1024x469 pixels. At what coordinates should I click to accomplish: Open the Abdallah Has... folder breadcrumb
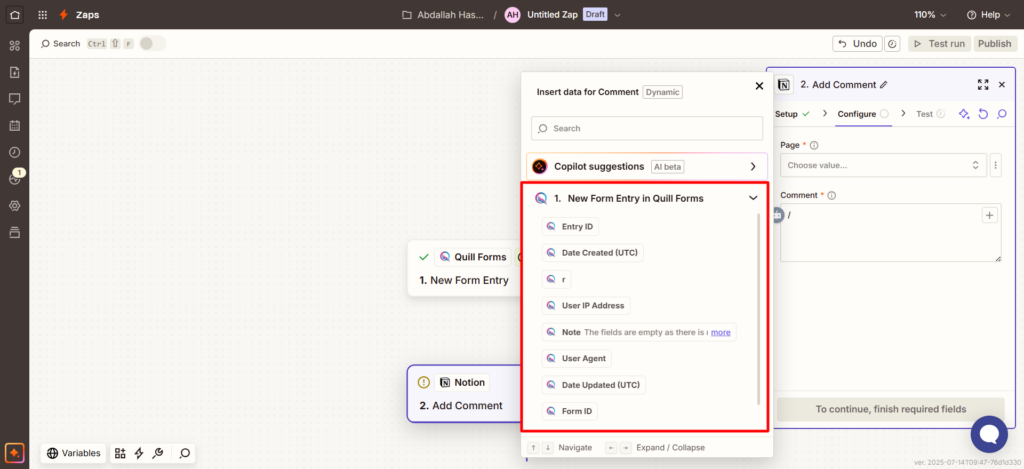[441, 15]
